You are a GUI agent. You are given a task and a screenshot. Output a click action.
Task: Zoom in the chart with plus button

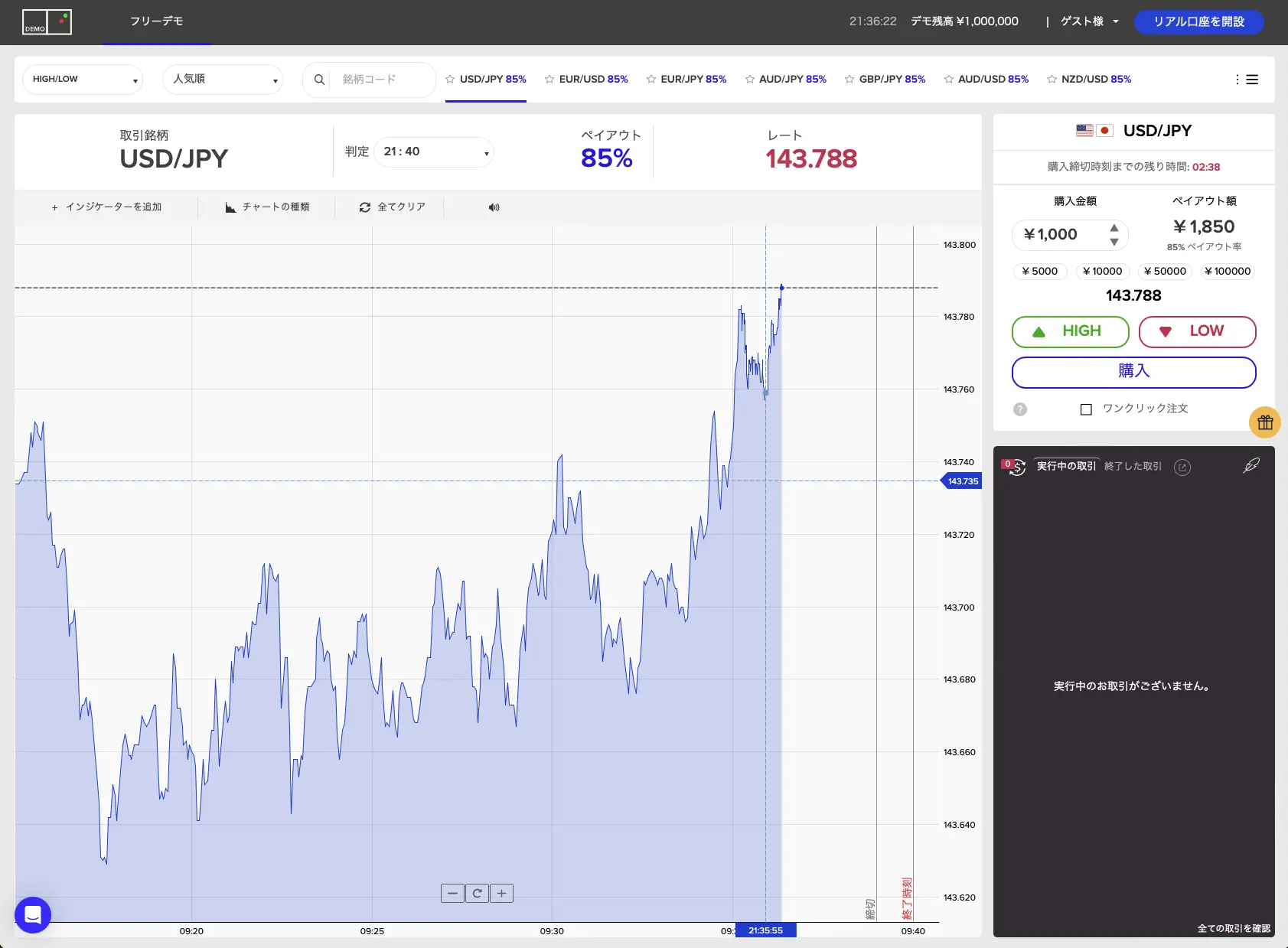click(x=501, y=893)
